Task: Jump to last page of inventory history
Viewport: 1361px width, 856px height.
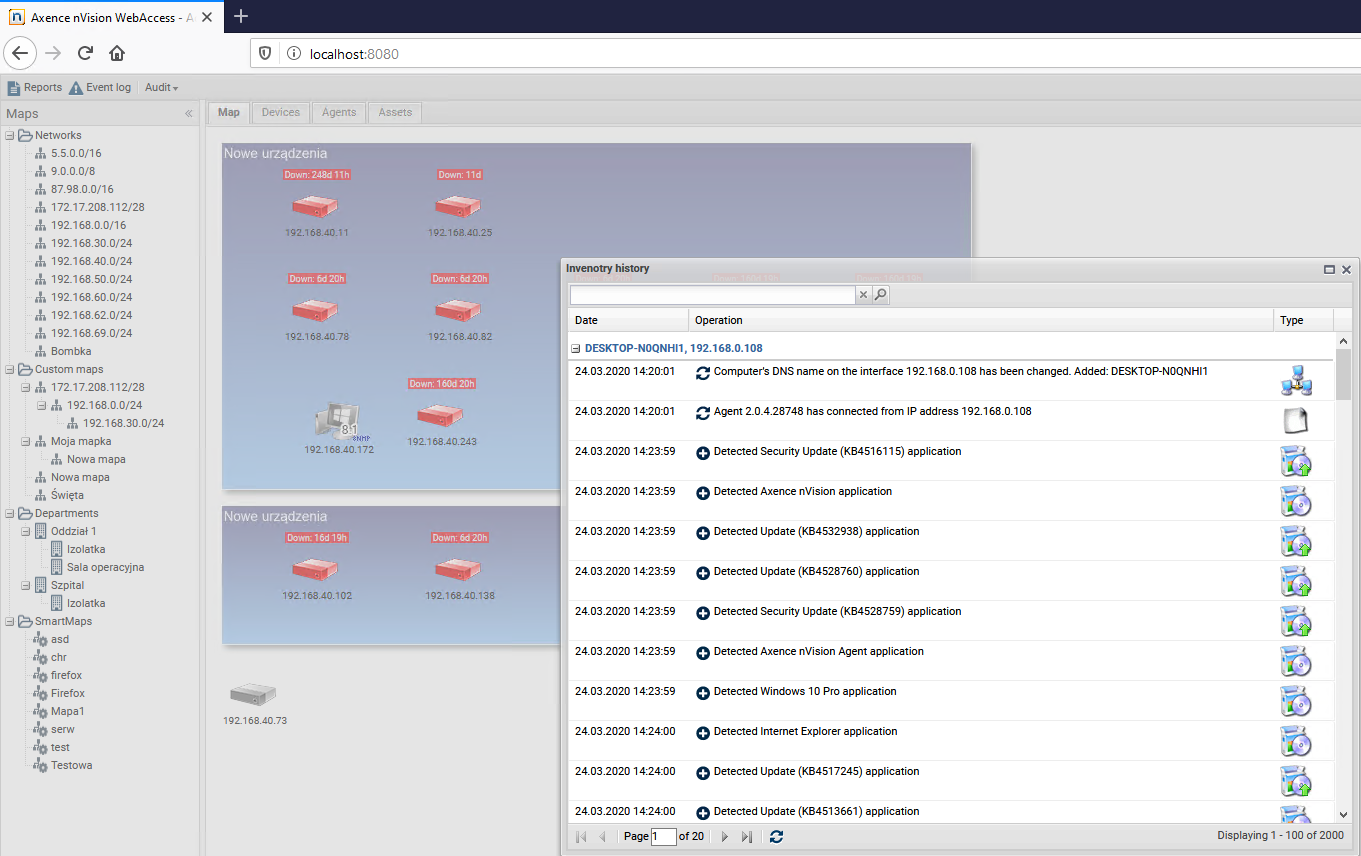Action: tap(746, 836)
